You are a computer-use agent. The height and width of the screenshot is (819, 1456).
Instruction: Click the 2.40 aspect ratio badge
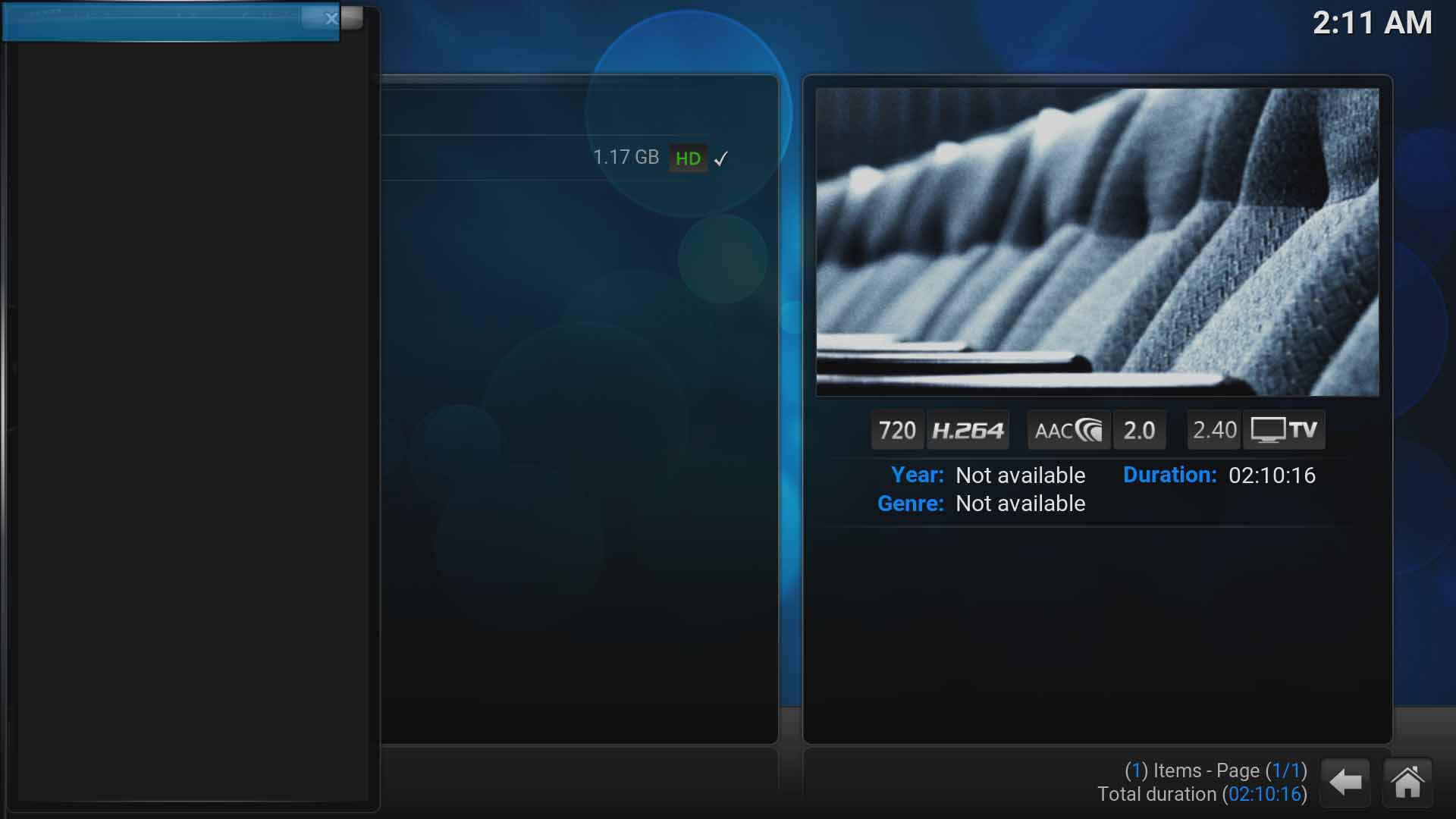(x=1214, y=430)
